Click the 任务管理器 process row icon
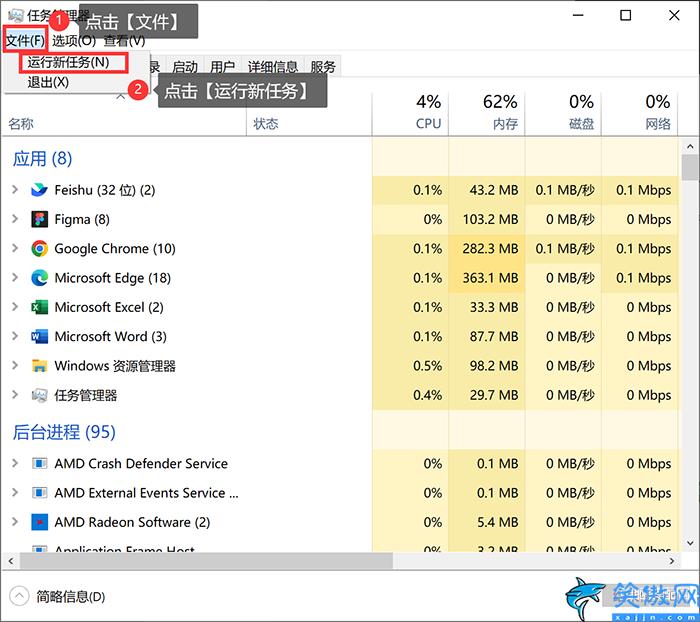This screenshot has height=622, width=700. pyautogui.click(x=39, y=395)
